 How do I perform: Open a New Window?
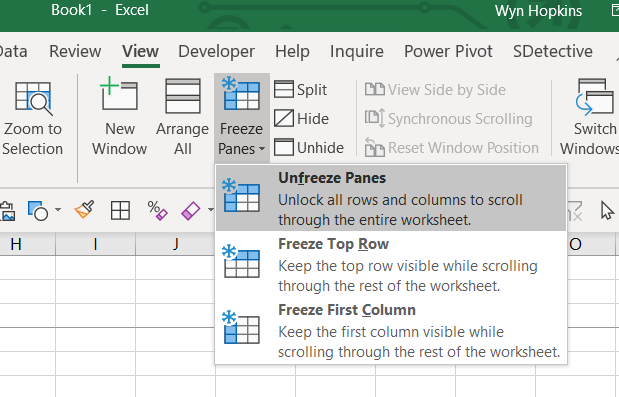pyautogui.click(x=119, y=116)
